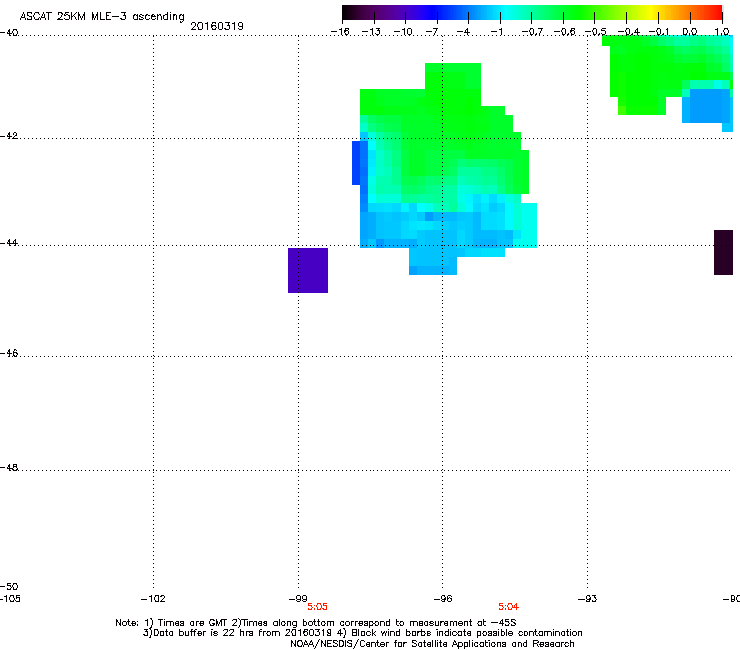Click the isolated purple data square near -99
Screen dimensions: 740x650
coord(308,270)
